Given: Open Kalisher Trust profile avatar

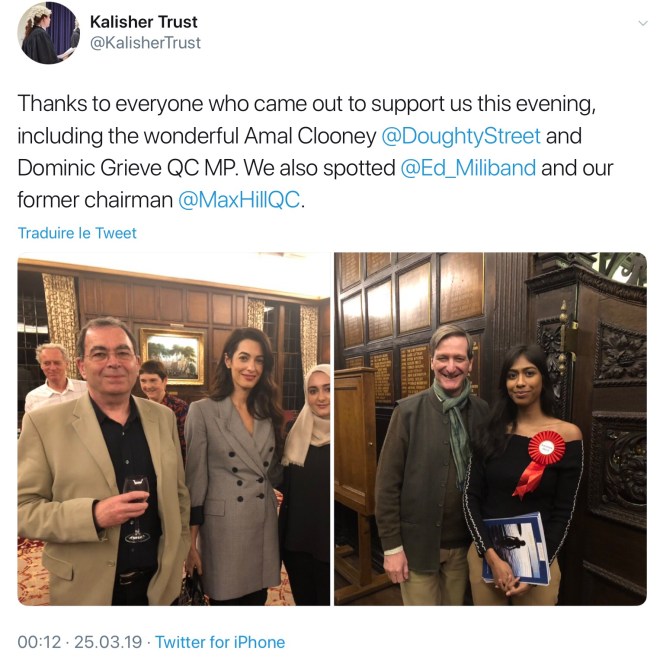Looking at the screenshot, I should click(48, 33).
